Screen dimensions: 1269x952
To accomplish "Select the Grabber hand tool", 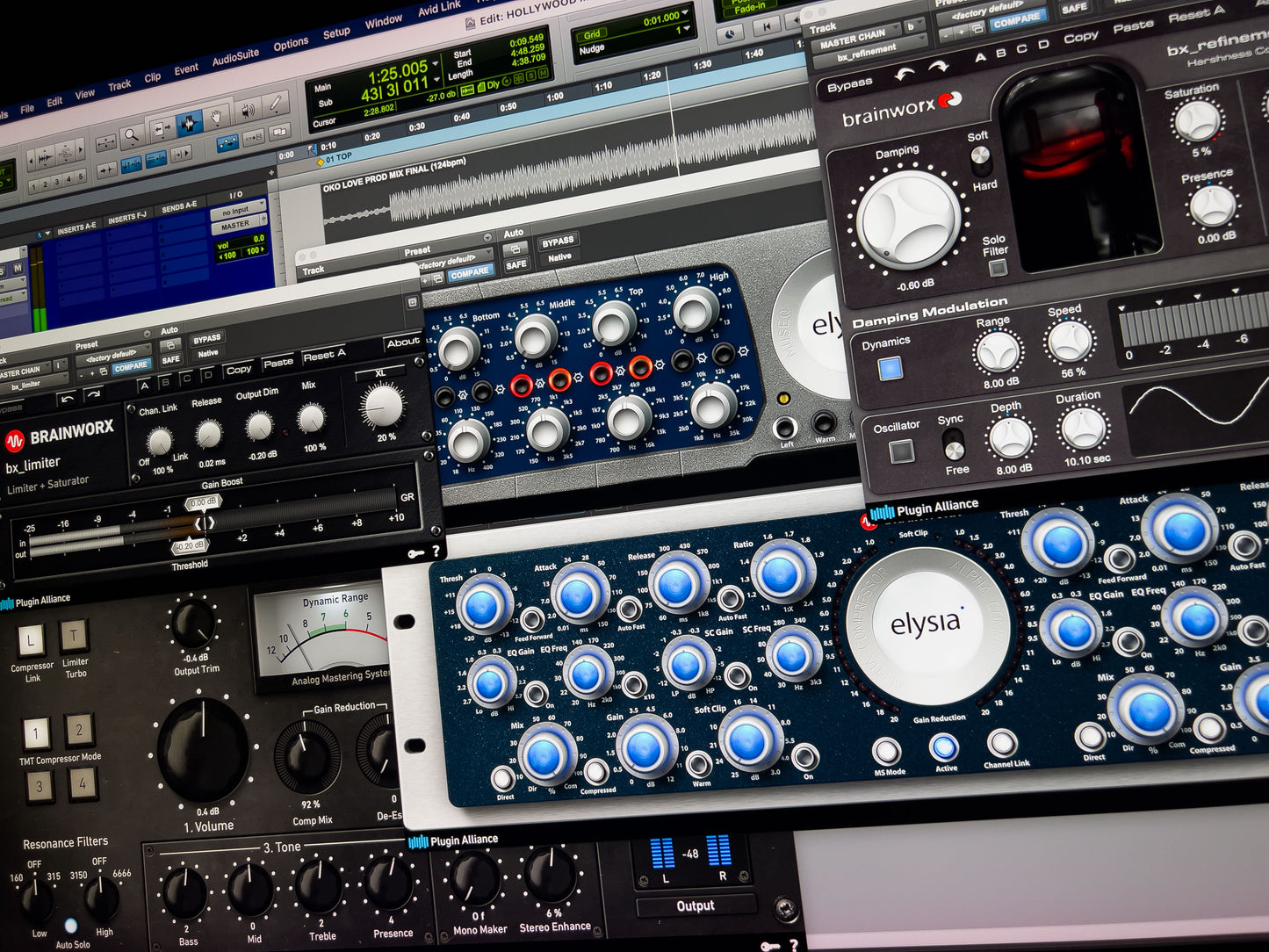I will click(x=216, y=116).
